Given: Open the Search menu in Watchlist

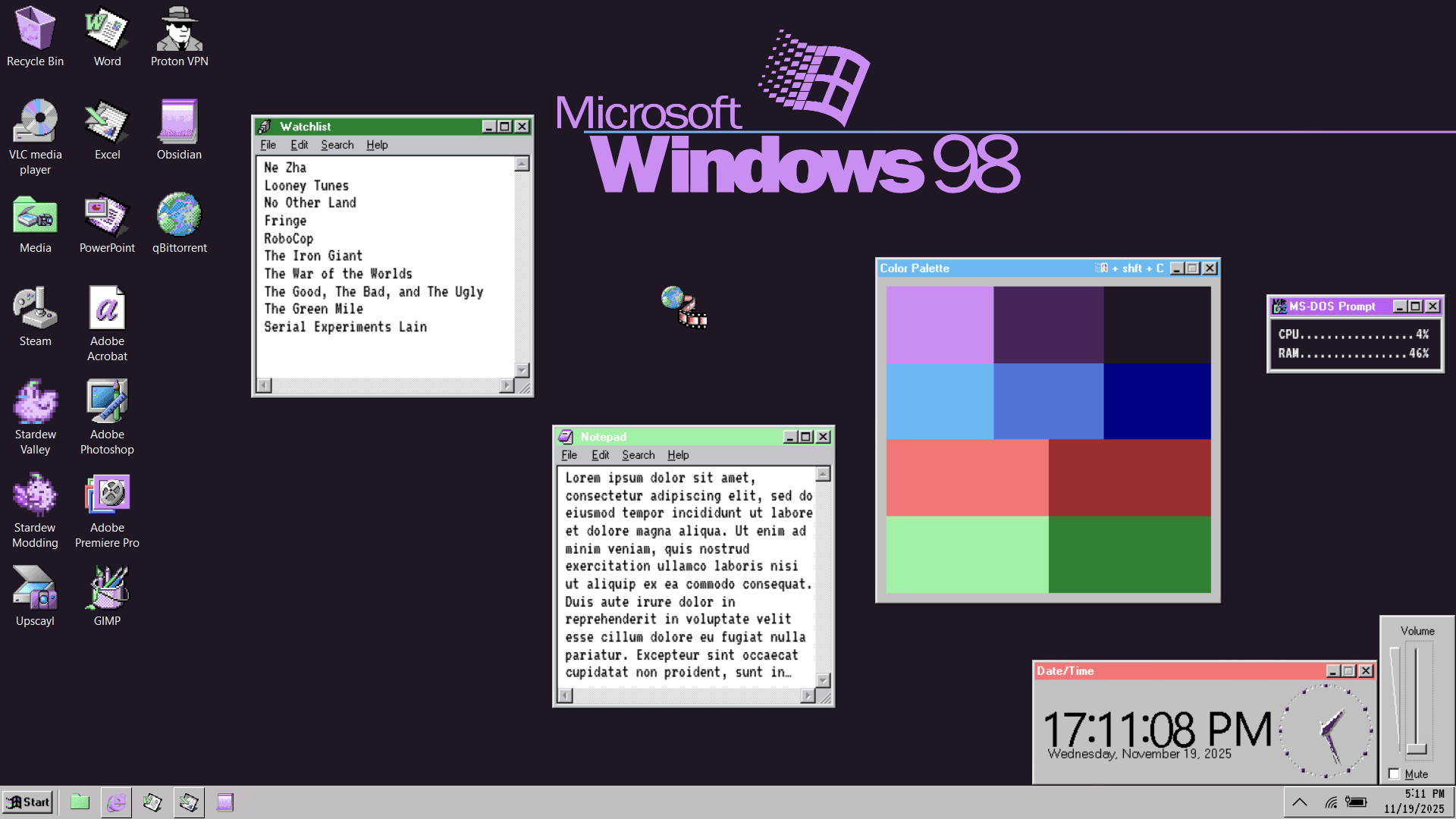Looking at the screenshot, I should (x=337, y=145).
